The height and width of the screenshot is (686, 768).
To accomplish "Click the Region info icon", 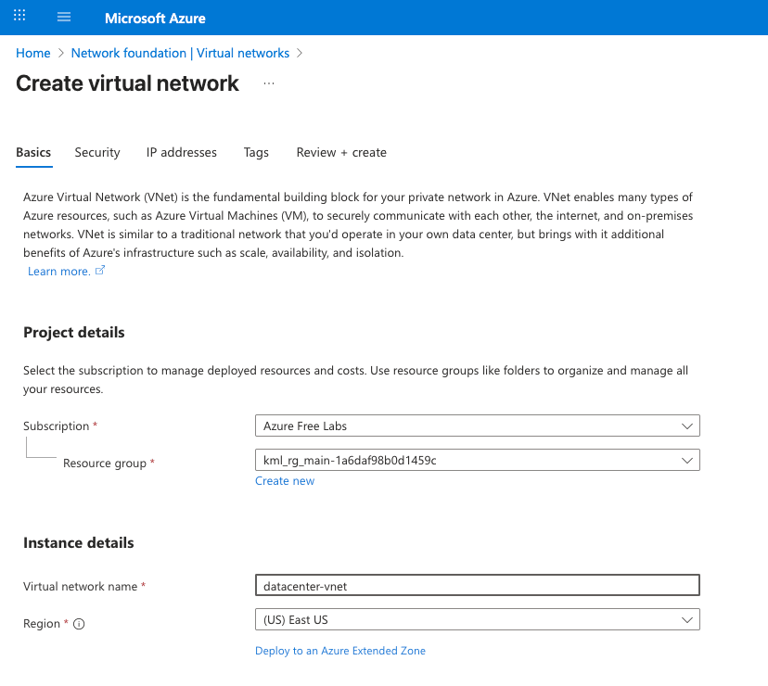I will pyautogui.click(x=79, y=624).
